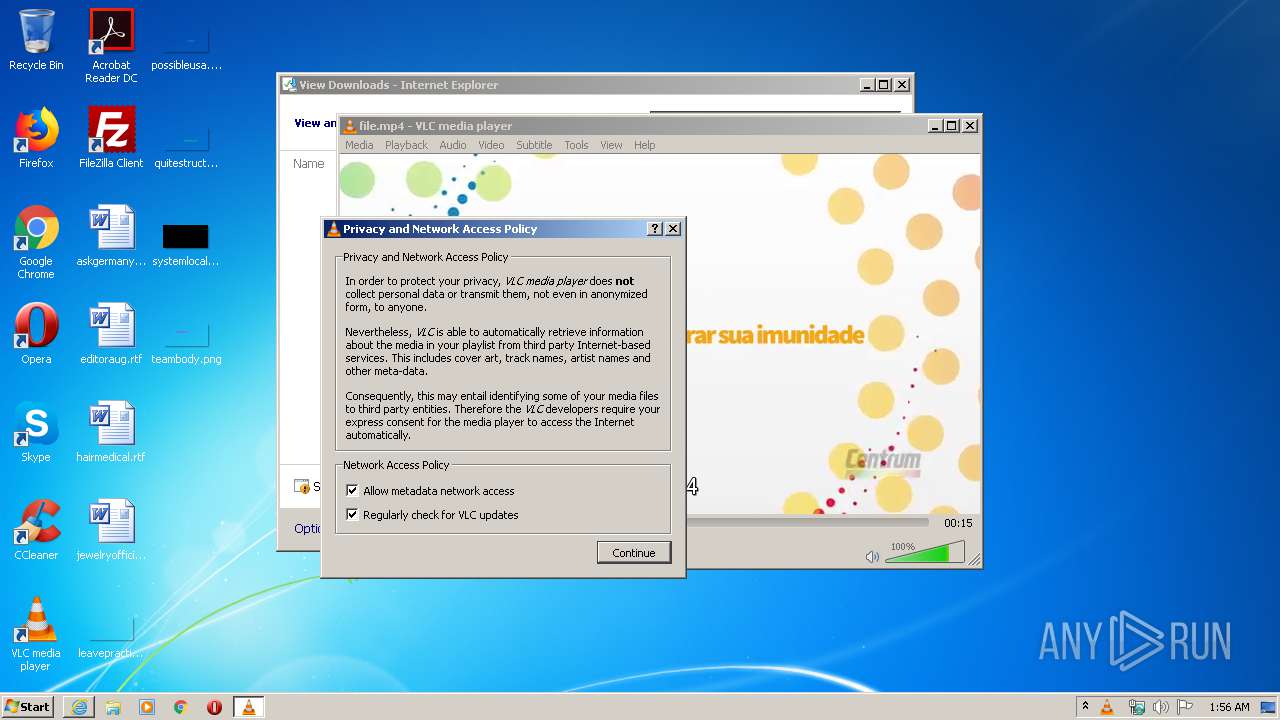Click the Opera taskbar icon
This screenshot has width=1280, height=720.
[214, 707]
